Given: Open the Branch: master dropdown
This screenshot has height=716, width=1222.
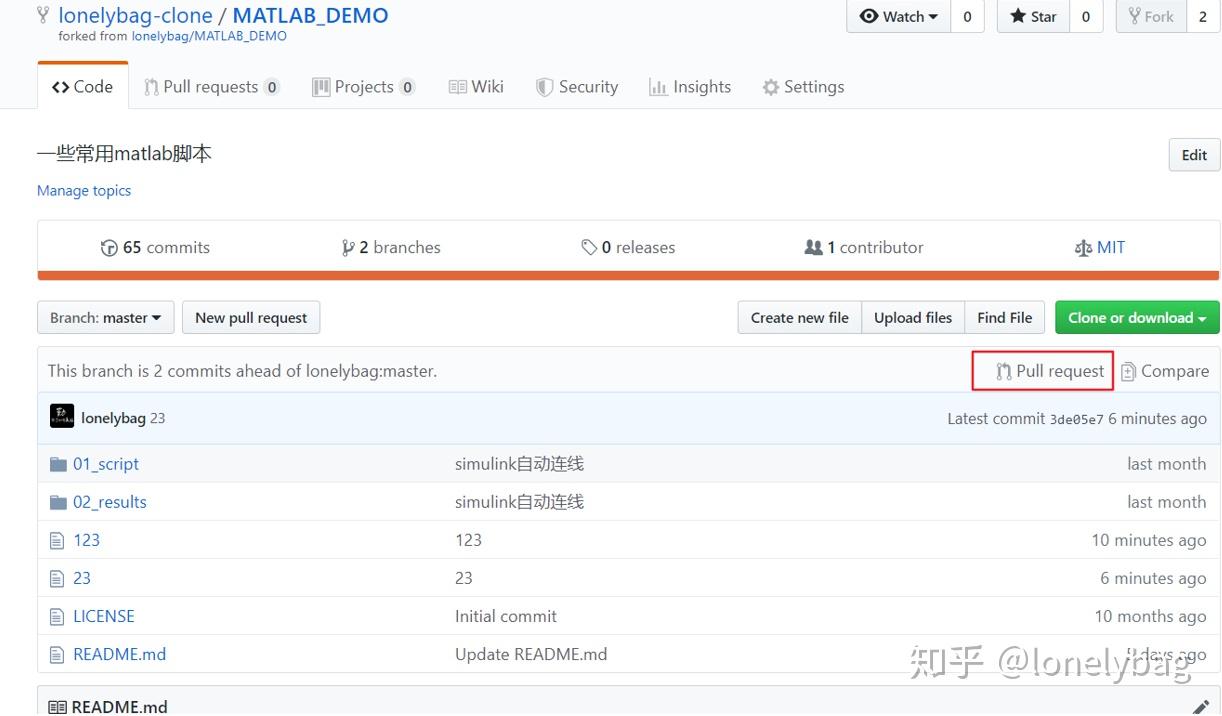Looking at the screenshot, I should point(105,317).
